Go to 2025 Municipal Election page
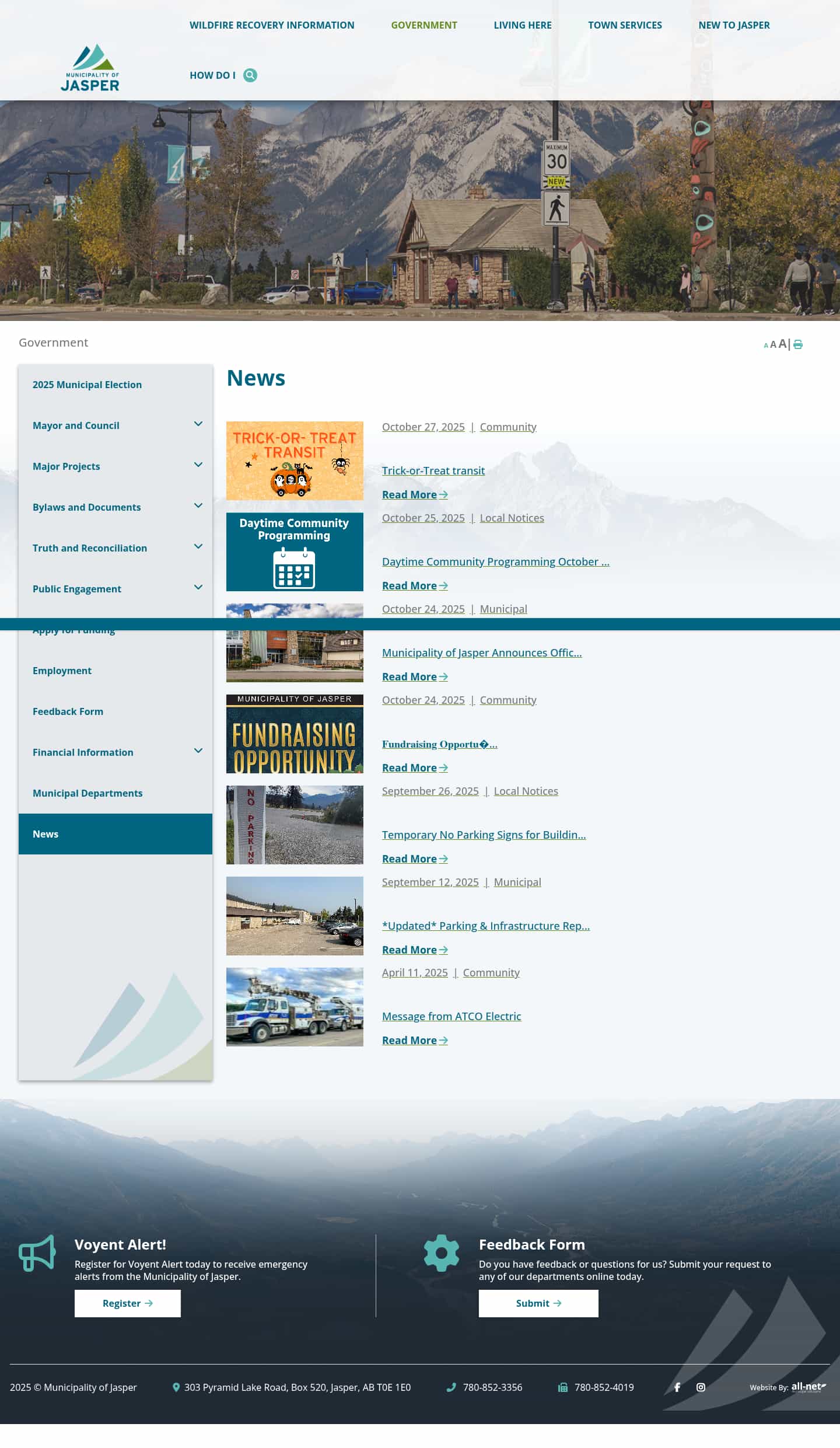840x1448 pixels. [116, 385]
